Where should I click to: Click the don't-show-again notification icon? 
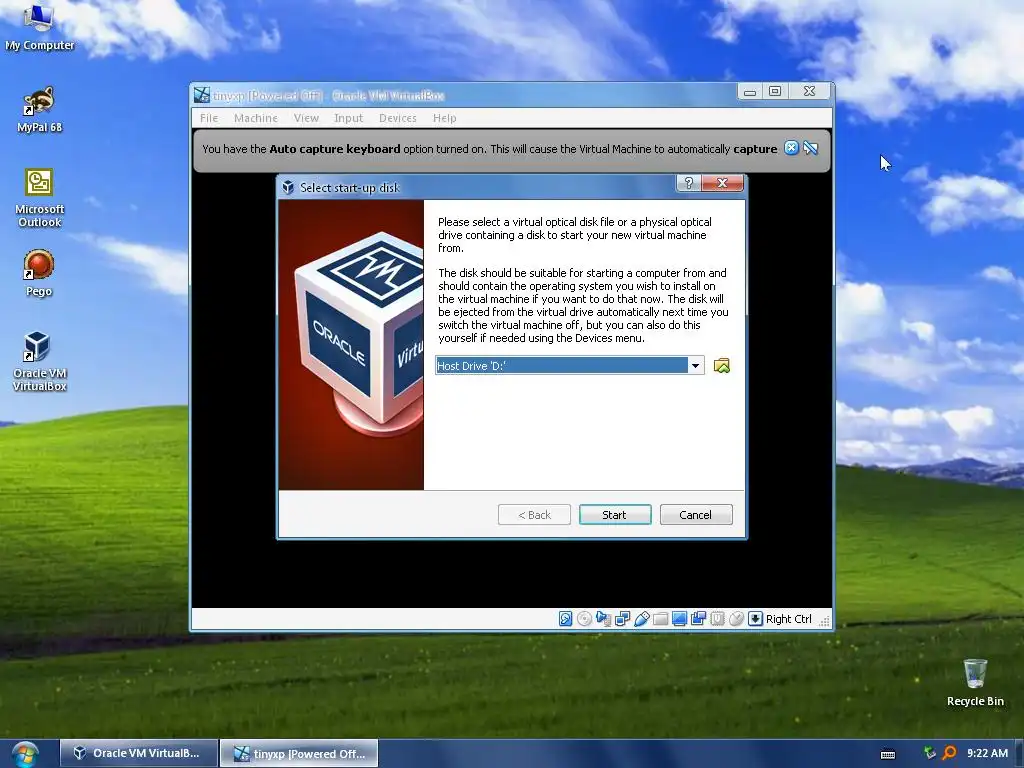click(x=810, y=148)
